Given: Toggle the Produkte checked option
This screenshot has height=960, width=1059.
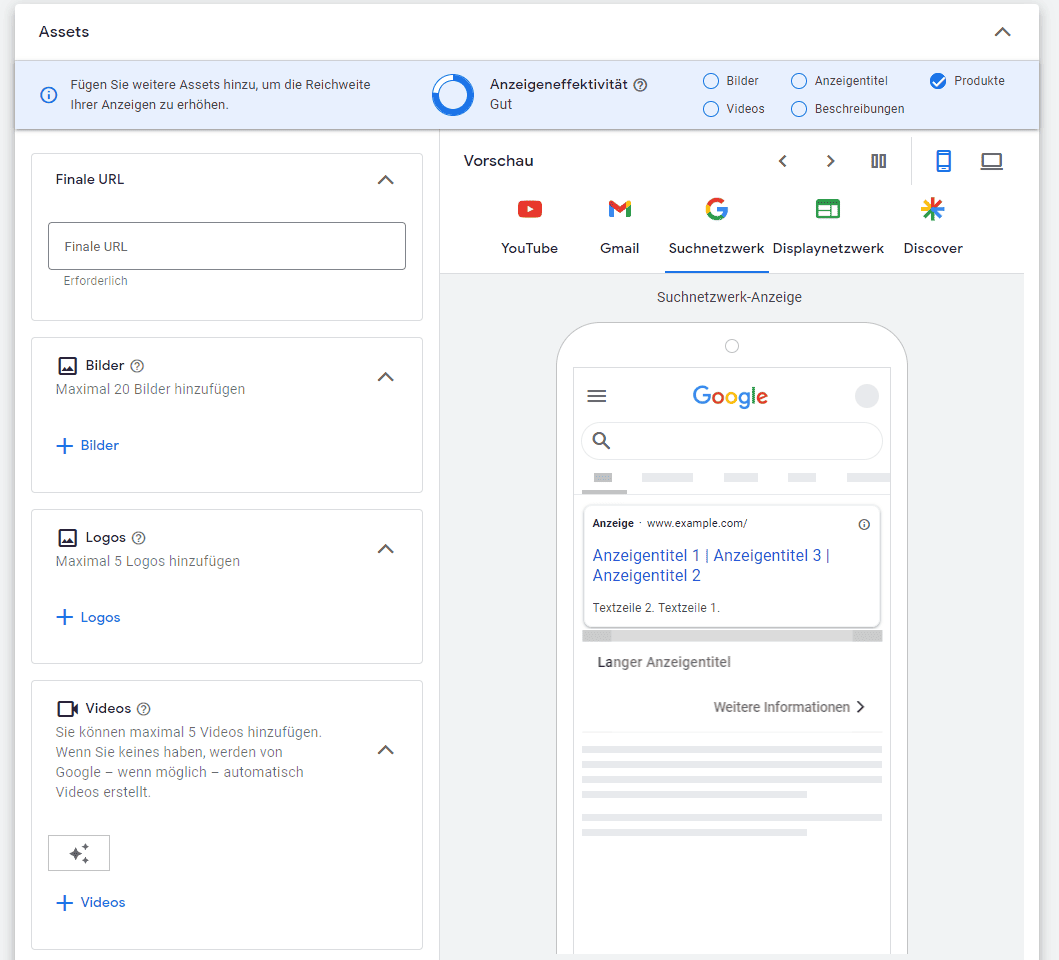Looking at the screenshot, I should click(x=937, y=81).
